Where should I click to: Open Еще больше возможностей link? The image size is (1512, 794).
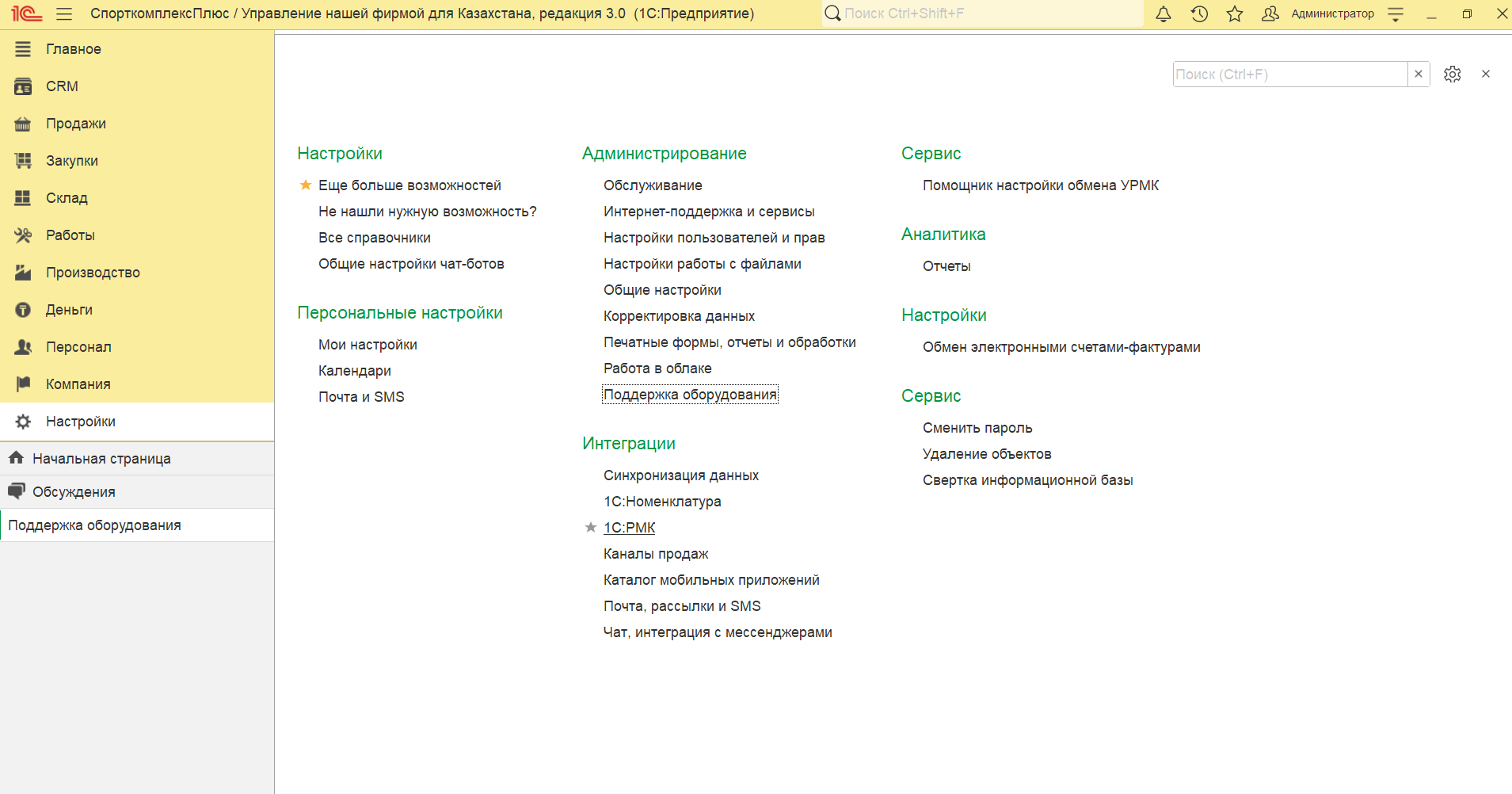tap(409, 185)
